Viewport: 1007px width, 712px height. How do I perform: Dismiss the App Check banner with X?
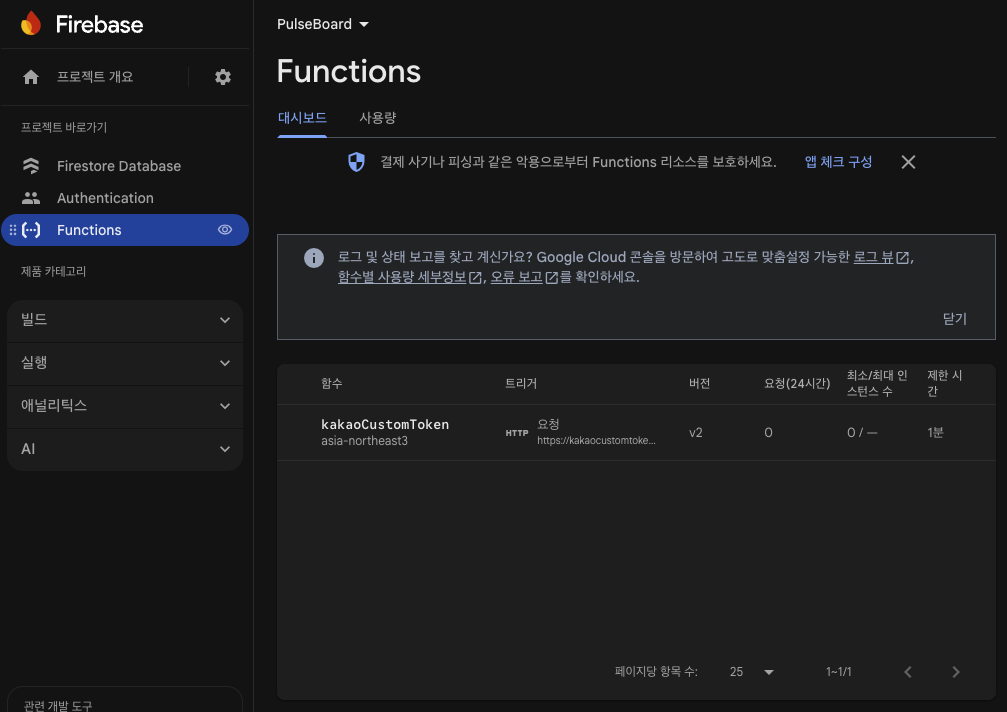point(908,162)
